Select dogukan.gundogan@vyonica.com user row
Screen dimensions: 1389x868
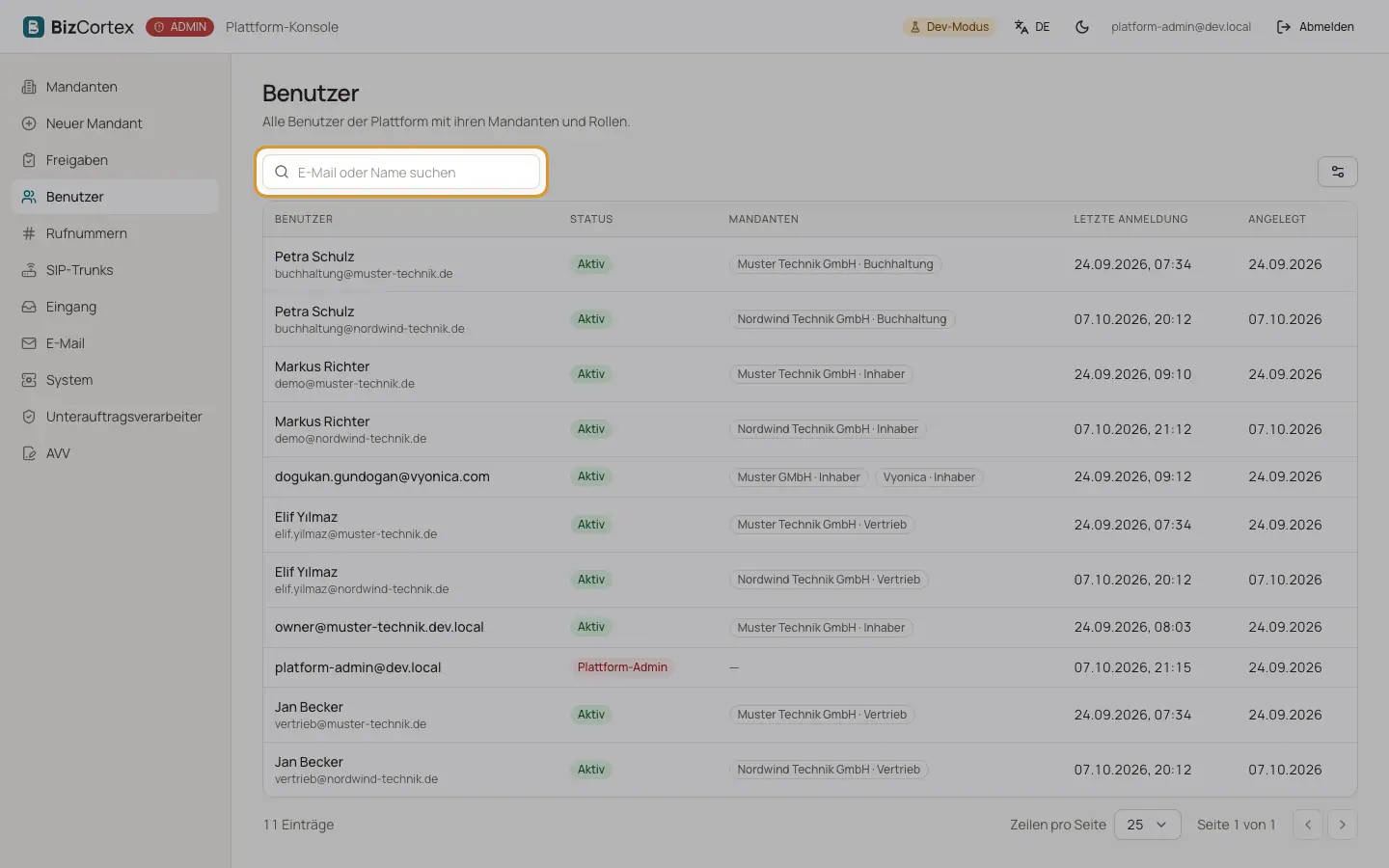coord(809,476)
